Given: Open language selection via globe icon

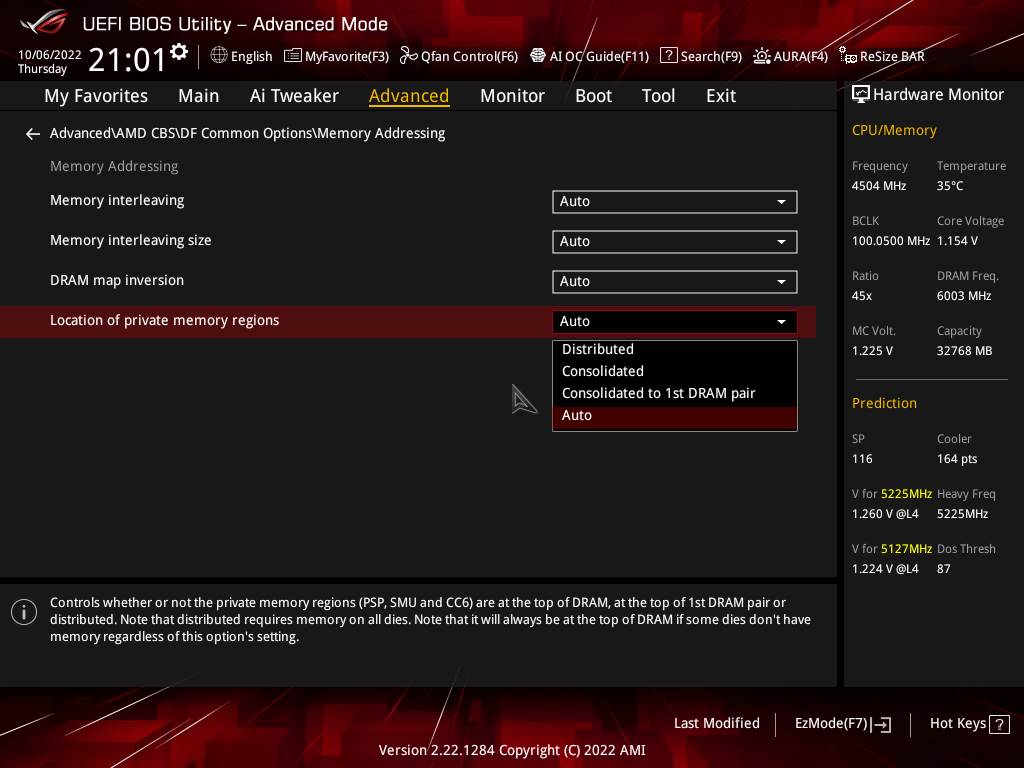Looking at the screenshot, I should click(x=219, y=56).
